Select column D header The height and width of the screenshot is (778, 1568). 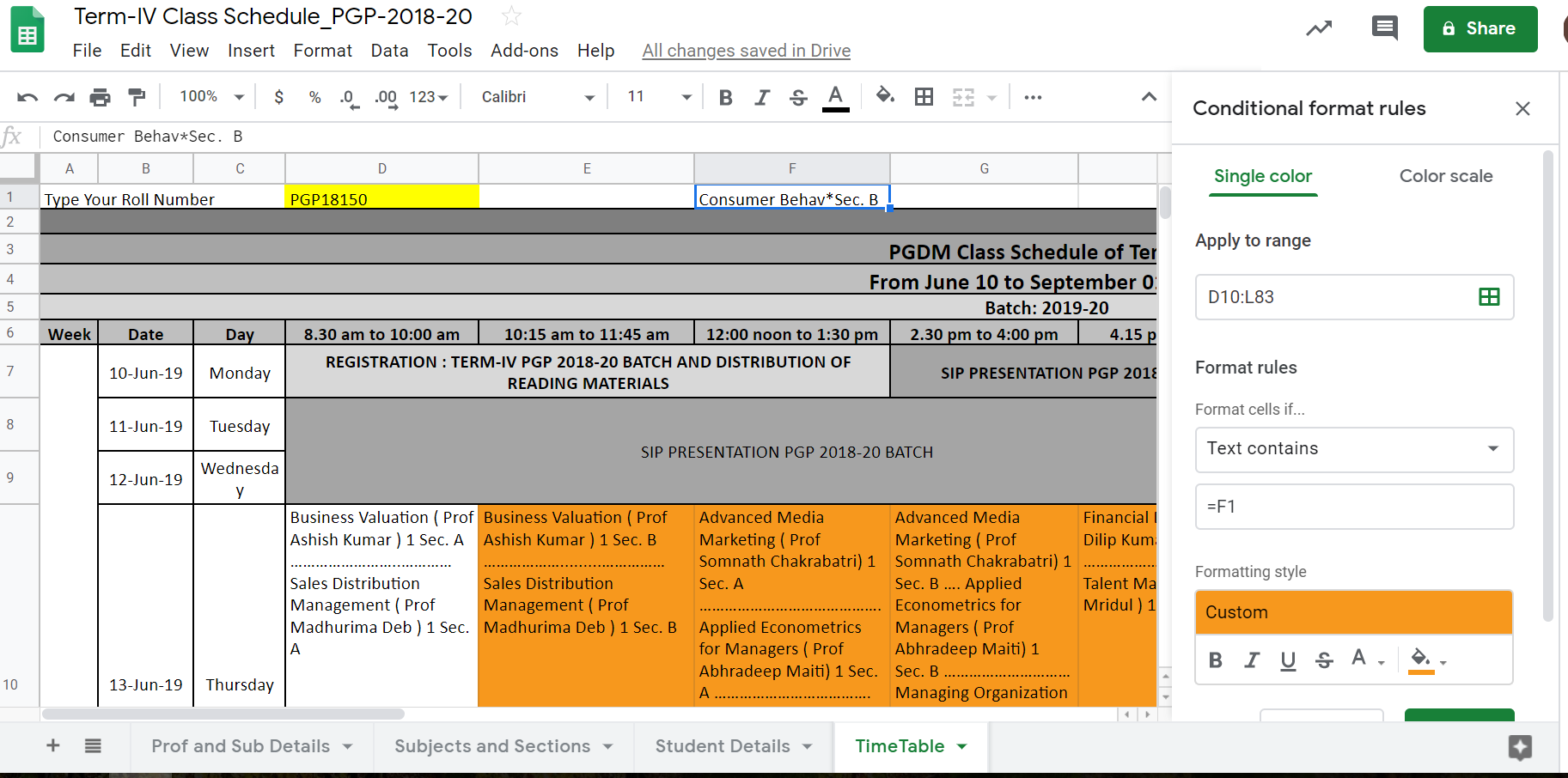click(x=381, y=168)
